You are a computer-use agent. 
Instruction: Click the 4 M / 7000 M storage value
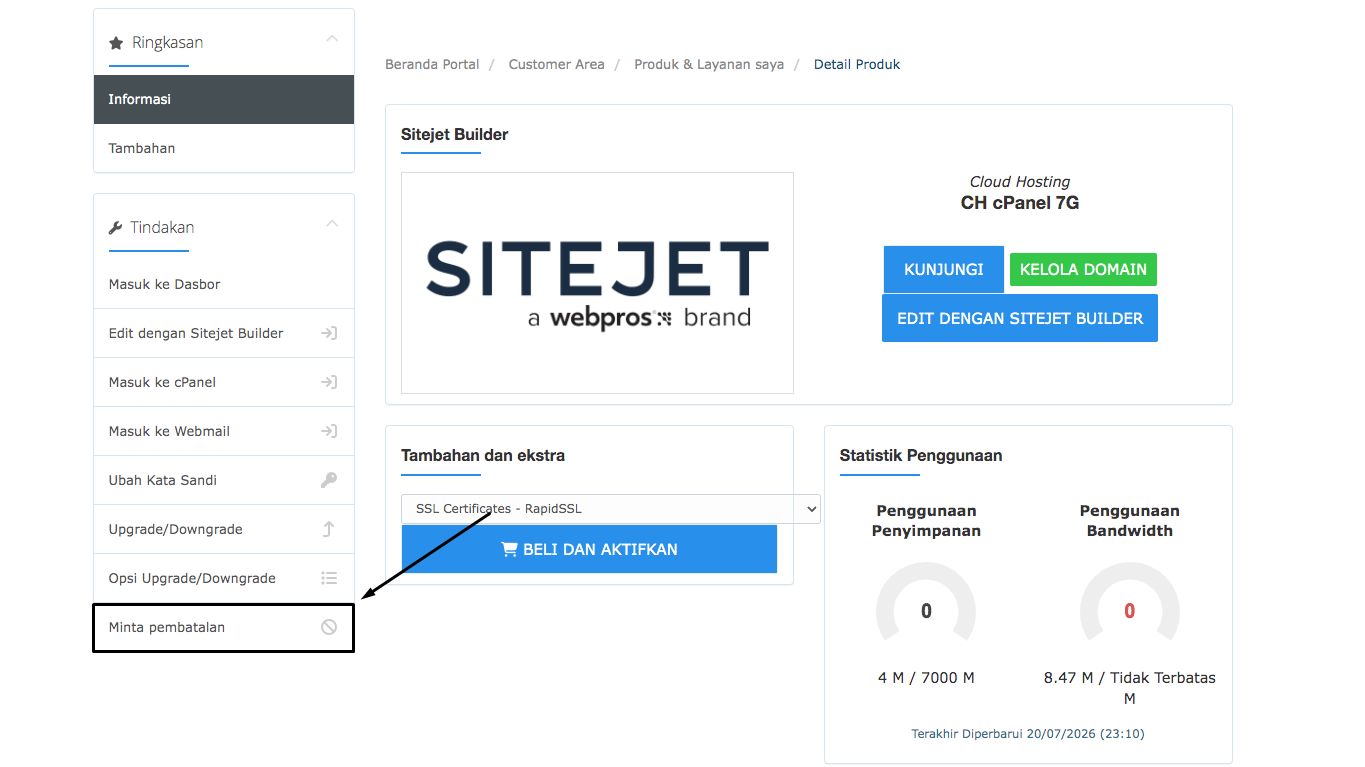click(x=926, y=678)
